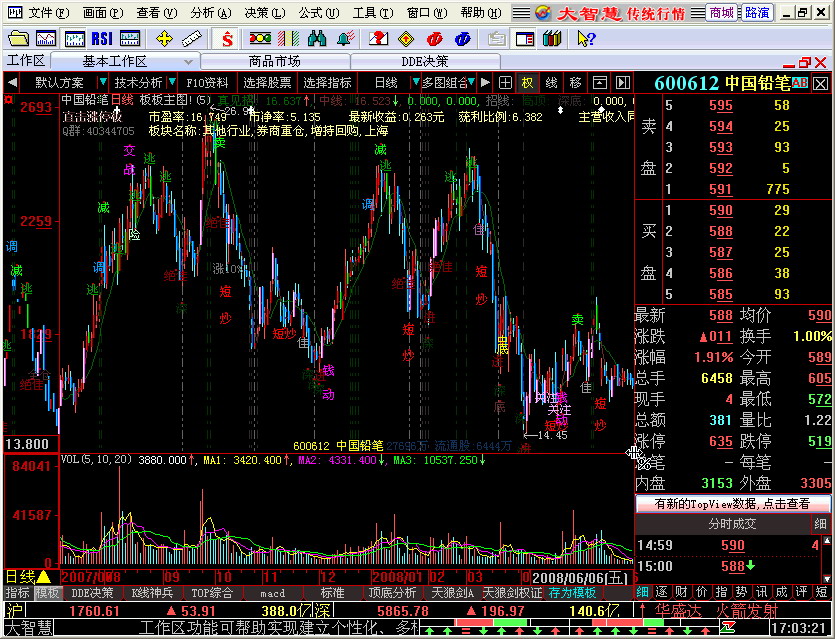Toggle the 模板 tab at bottom left

pyautogui.click(x=47, y=593)
